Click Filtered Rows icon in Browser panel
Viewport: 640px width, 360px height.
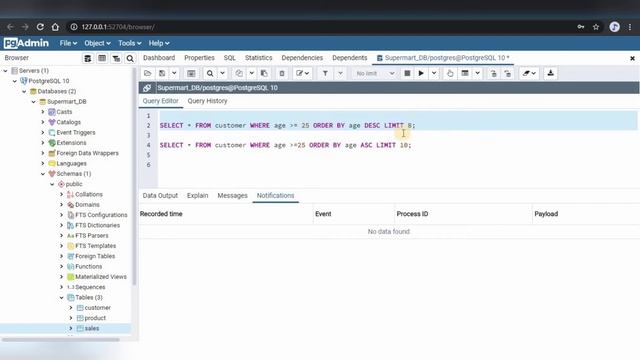click(116, 58)
